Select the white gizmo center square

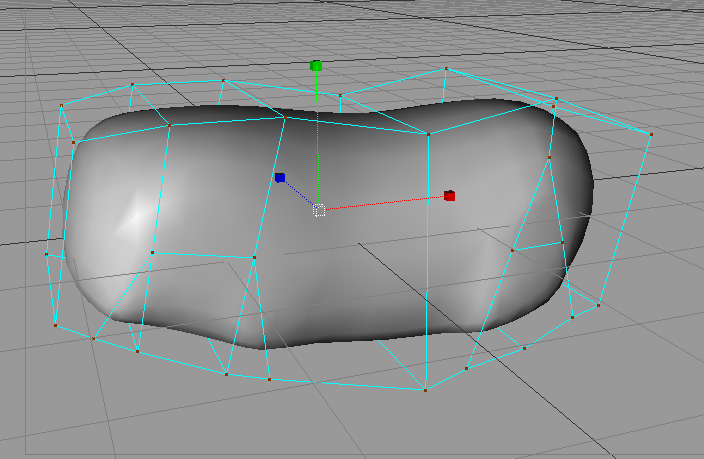[x=318, y=210]
